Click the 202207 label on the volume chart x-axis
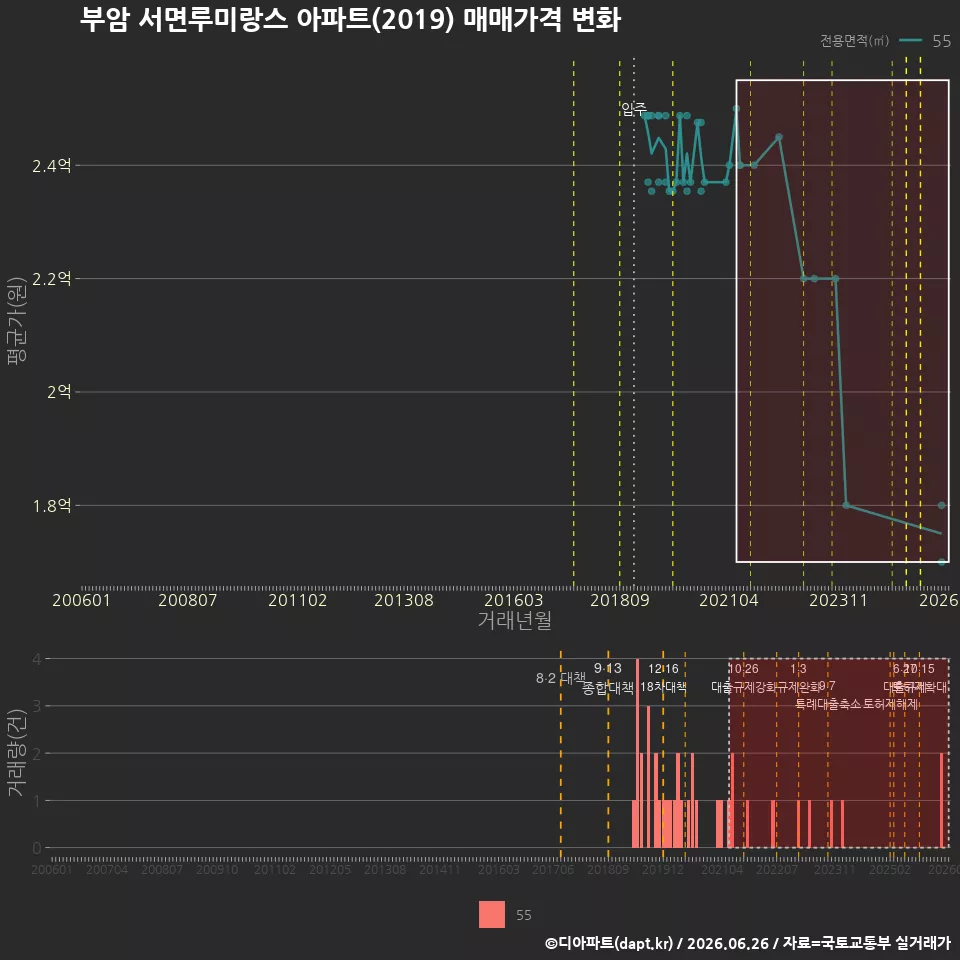Screen dimensions: 960x960 pos(776,869)
